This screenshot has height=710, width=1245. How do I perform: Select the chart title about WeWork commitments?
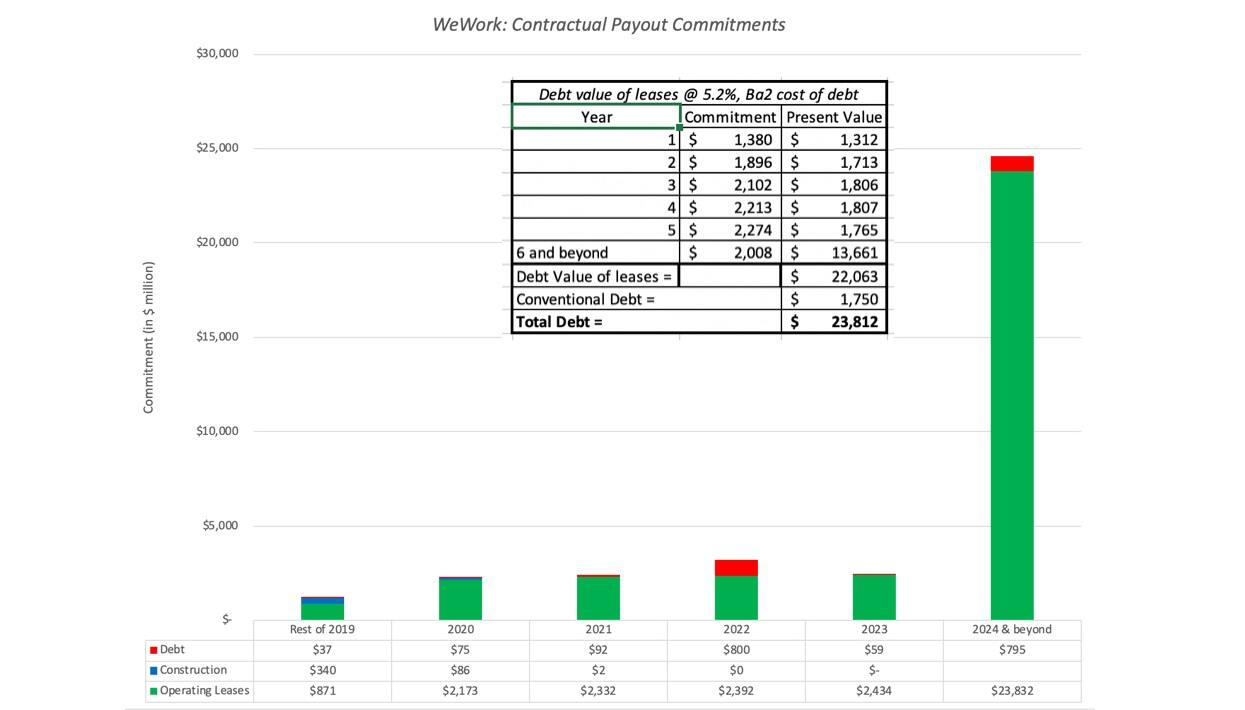(x=608, y=24)
